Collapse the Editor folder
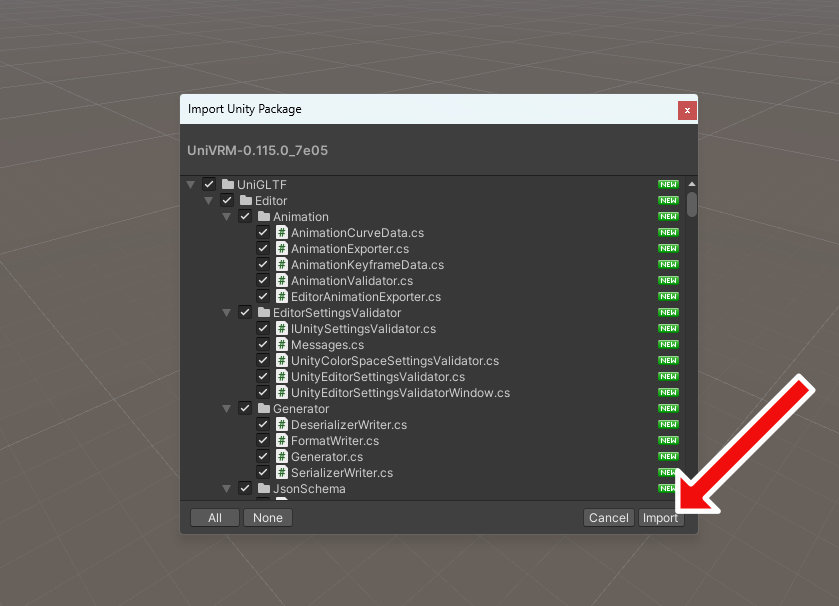The height and width of the screenshot is (606, 839). [x=209, y=201]
